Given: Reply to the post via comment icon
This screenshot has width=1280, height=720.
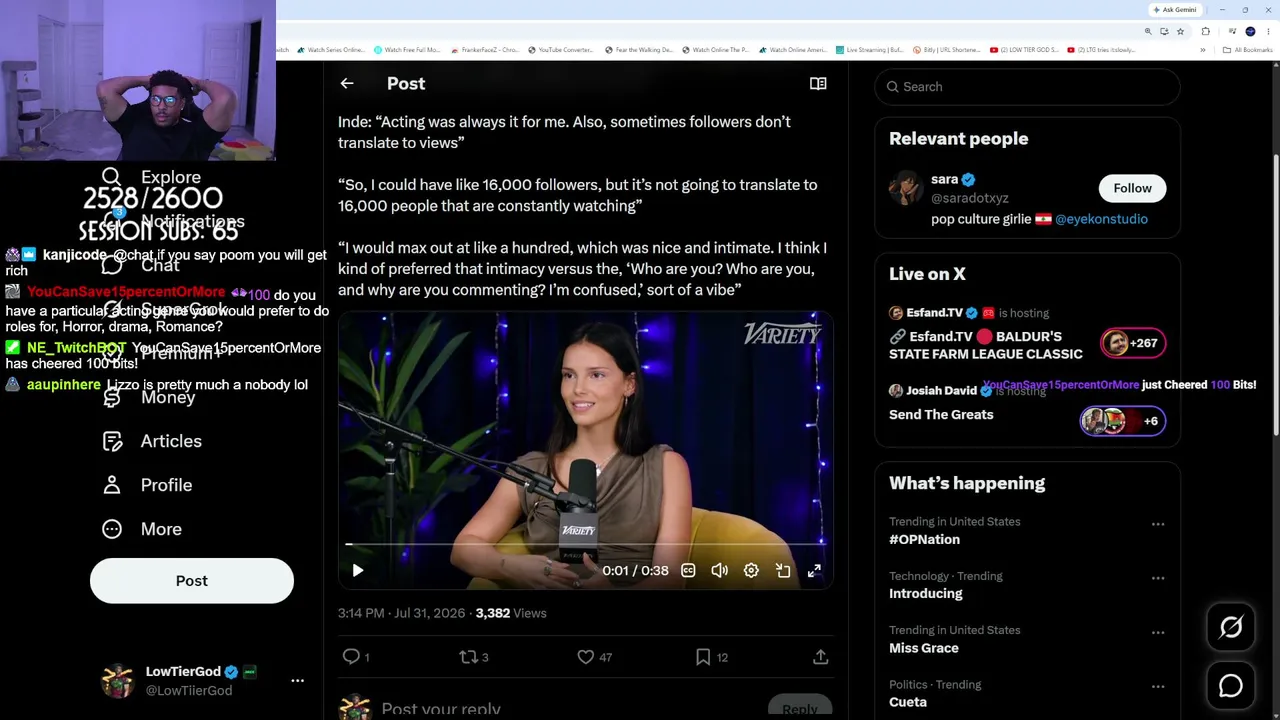Looking at the screenshot, I should 351,657.
